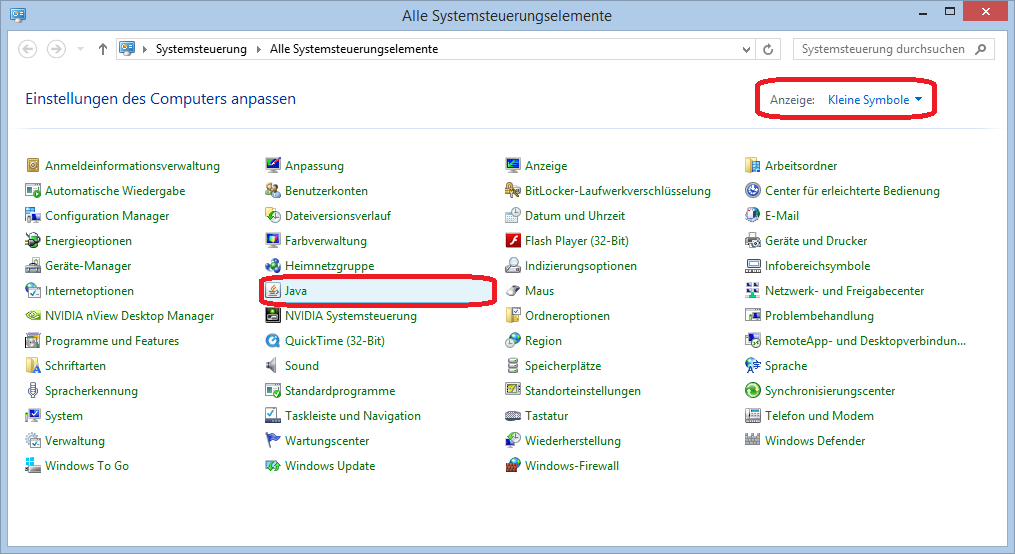Expand the Kleine Symbole view dropdown
Viewport: 1015px width, 554px height.
click(875, 100)
